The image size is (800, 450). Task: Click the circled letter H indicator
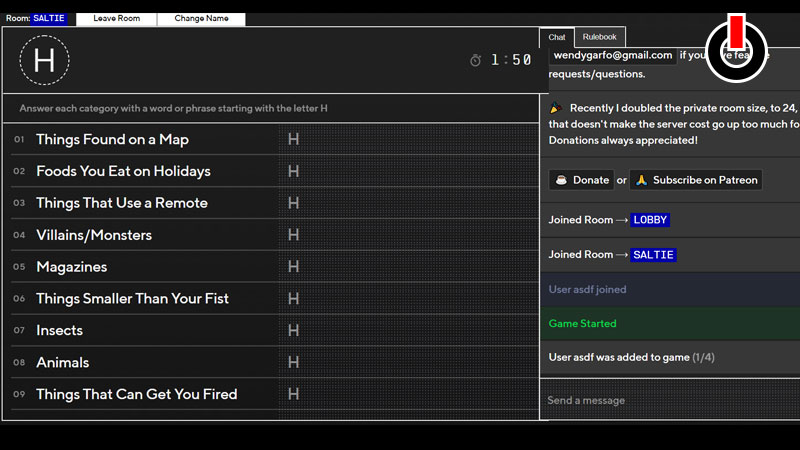point(44,60)
